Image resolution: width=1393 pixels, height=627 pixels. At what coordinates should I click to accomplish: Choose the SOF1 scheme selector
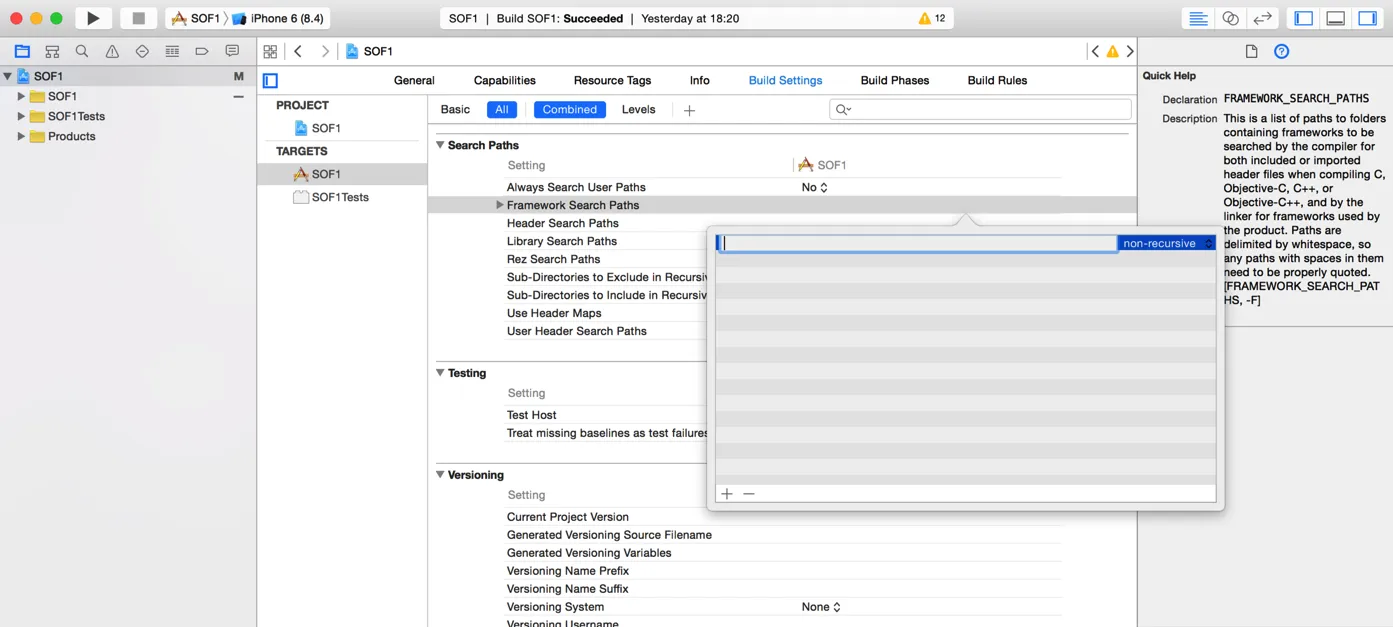[x=196, y=18]
